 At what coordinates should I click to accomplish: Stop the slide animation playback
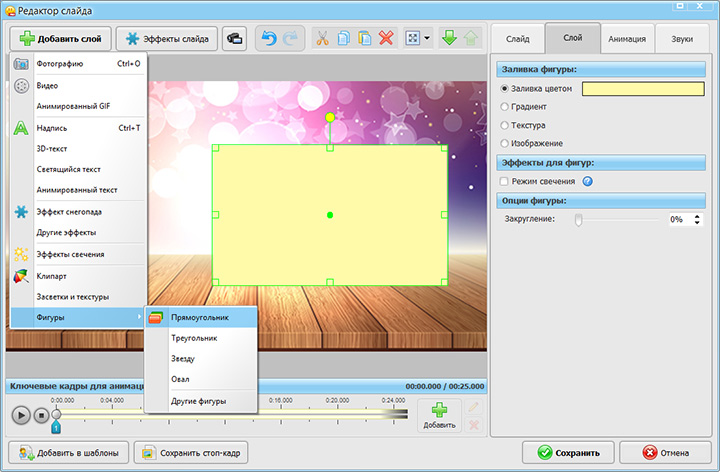pyautogui.click(x=41, y=416)
